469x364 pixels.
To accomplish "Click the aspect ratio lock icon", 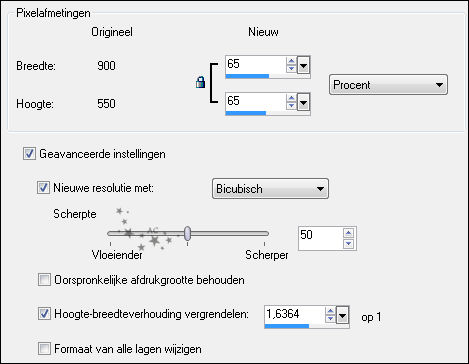I will (x=200, y=82).
